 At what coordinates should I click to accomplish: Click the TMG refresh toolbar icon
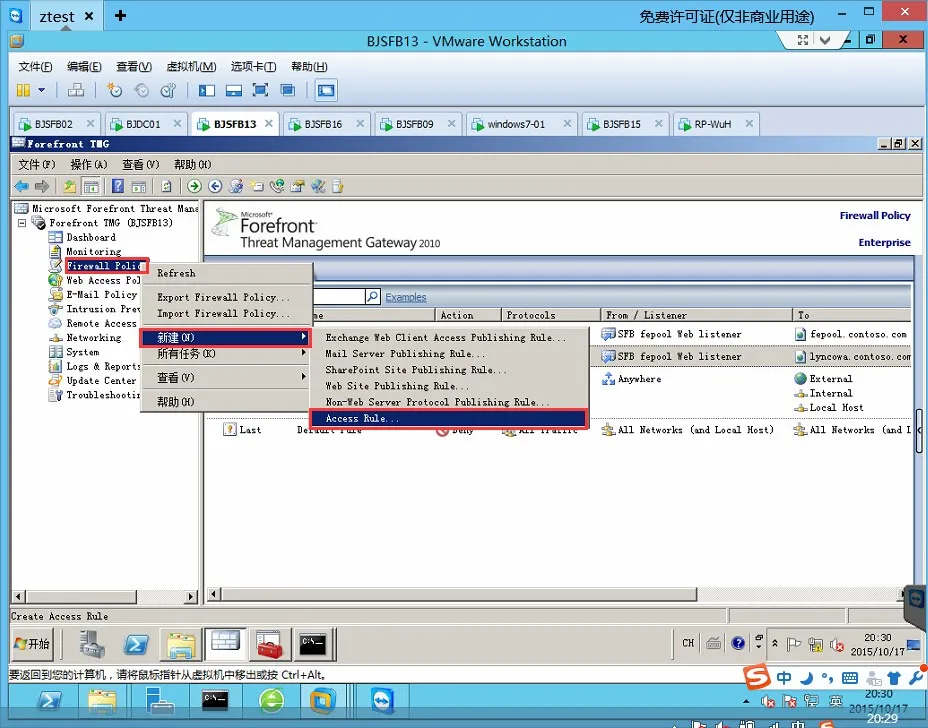[x=166, y=186]
